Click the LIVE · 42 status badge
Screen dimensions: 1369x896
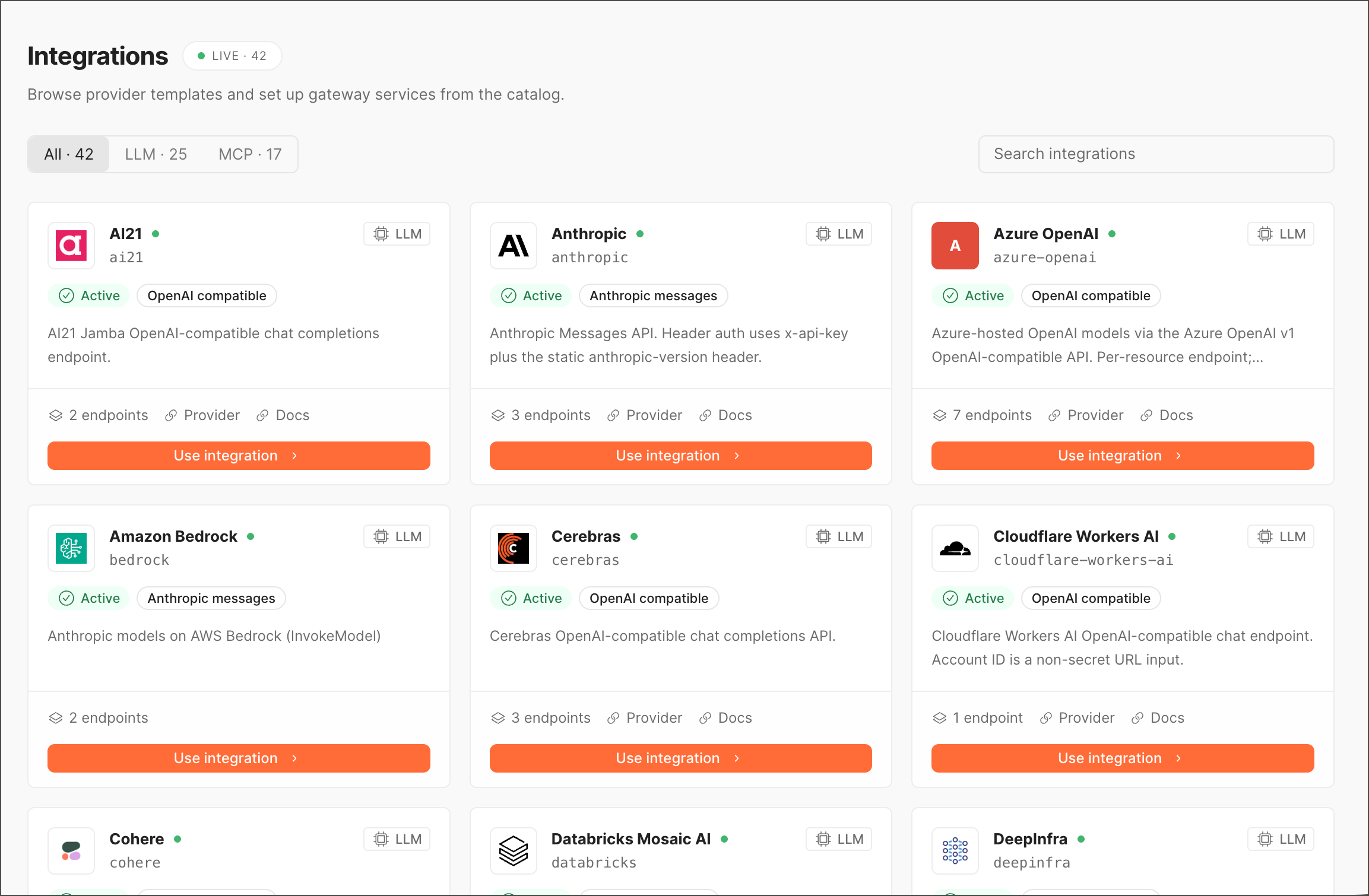pyautogui.click(x=232, y=56)
